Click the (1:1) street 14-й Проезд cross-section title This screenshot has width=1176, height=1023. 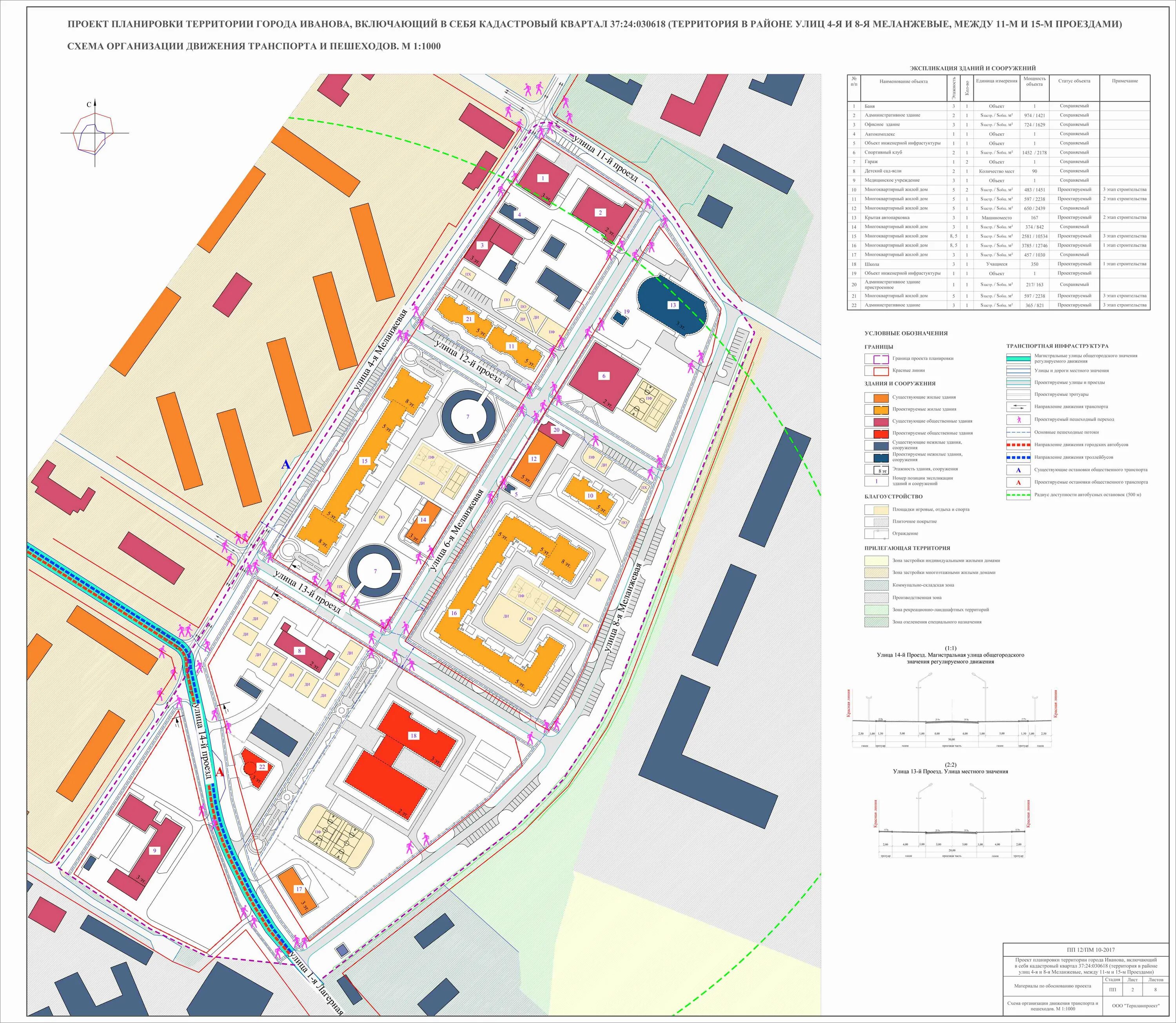pyautogui.click(x=951, y=655)
